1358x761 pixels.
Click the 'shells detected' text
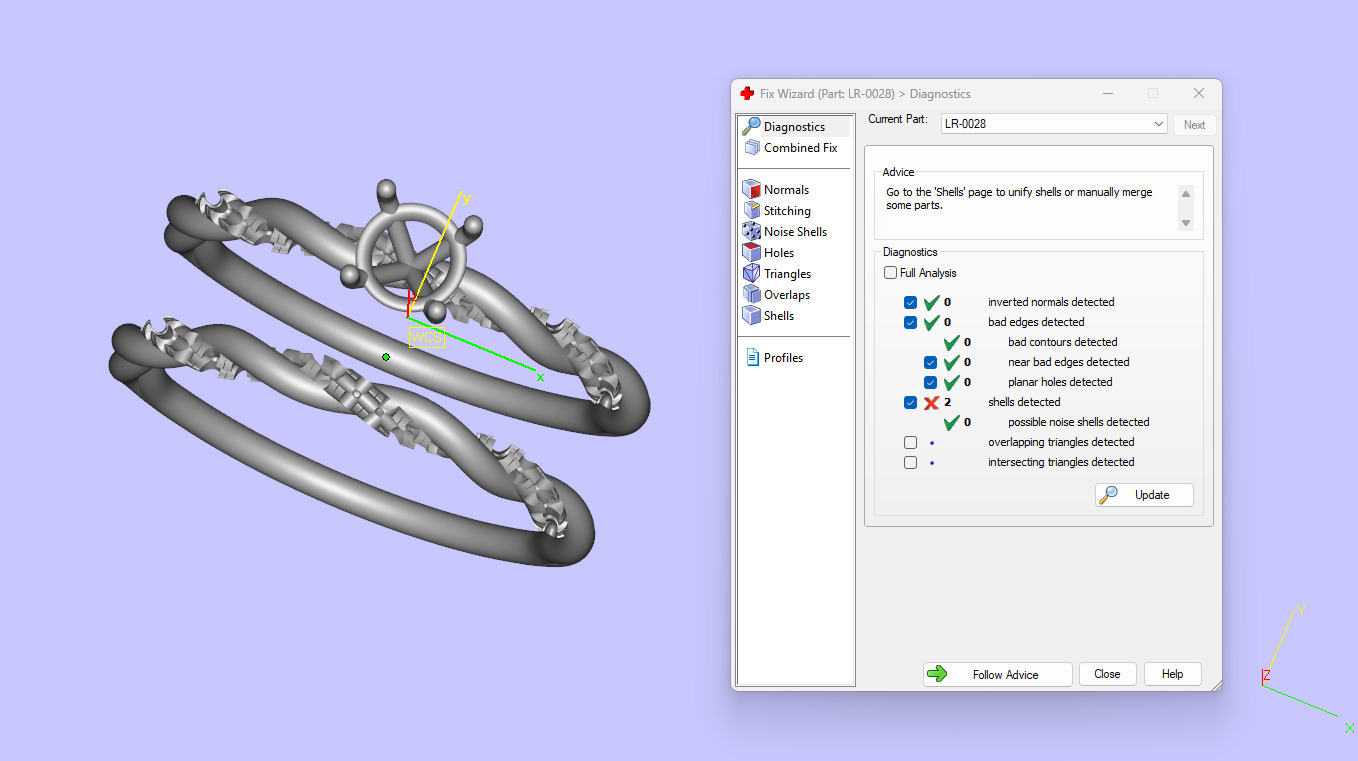tap(1024, 402)
